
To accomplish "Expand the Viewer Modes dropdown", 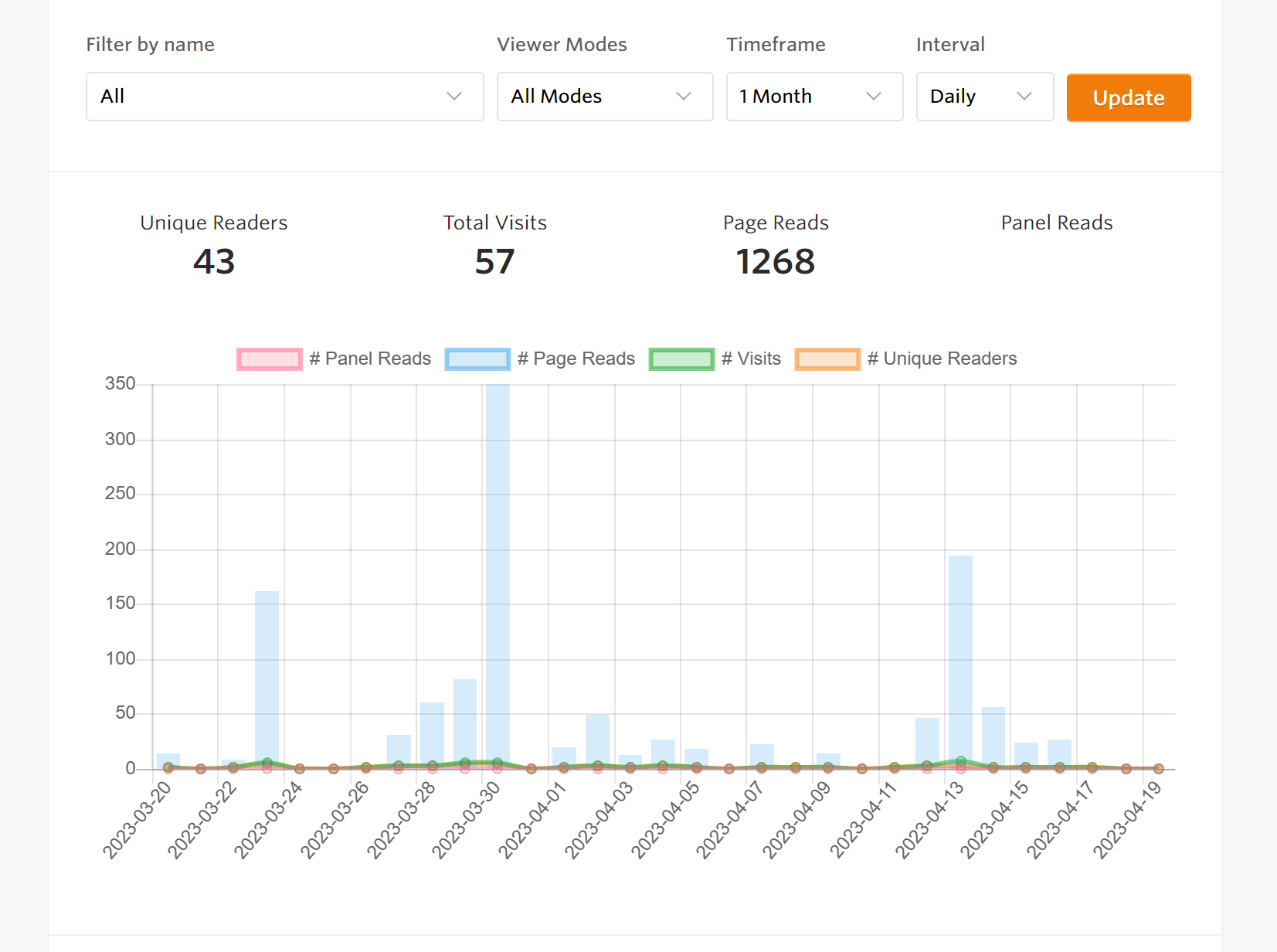I will (604, 97).
